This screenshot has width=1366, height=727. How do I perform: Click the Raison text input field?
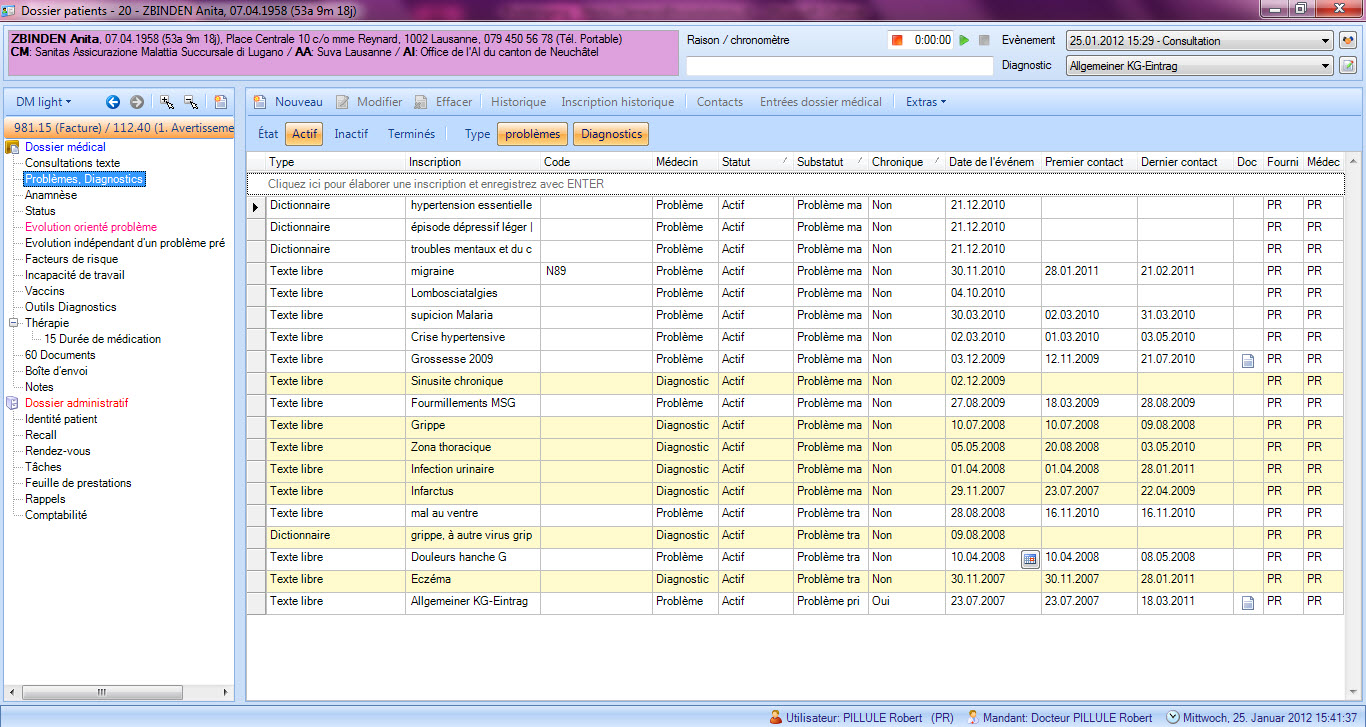point(840,66)
